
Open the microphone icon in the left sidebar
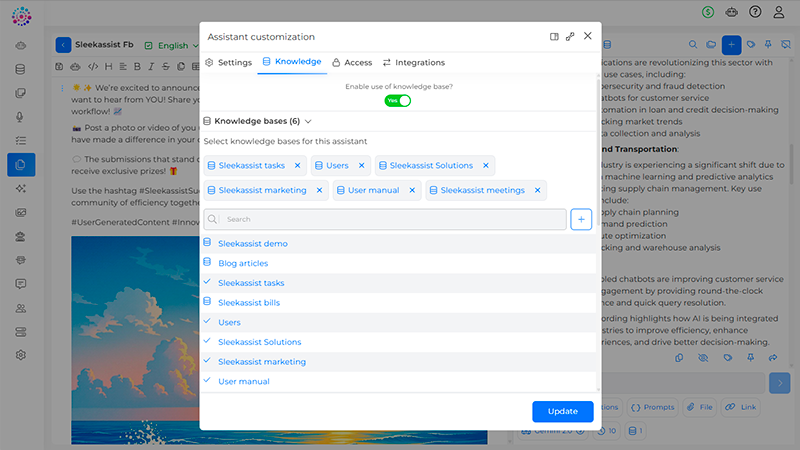point(20,117)
